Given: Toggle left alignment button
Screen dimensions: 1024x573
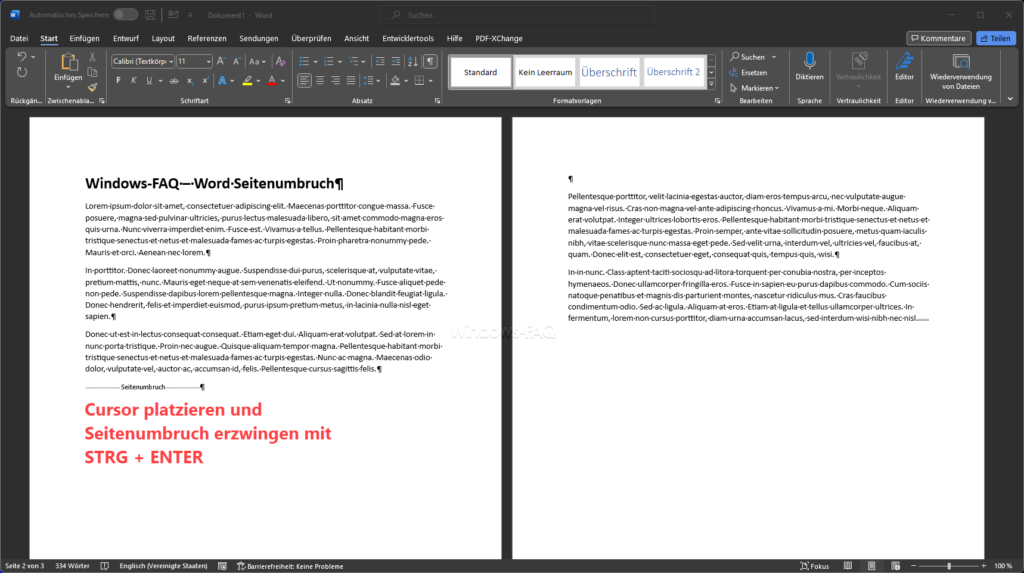Looking at the screenshot, I should 304,81.
